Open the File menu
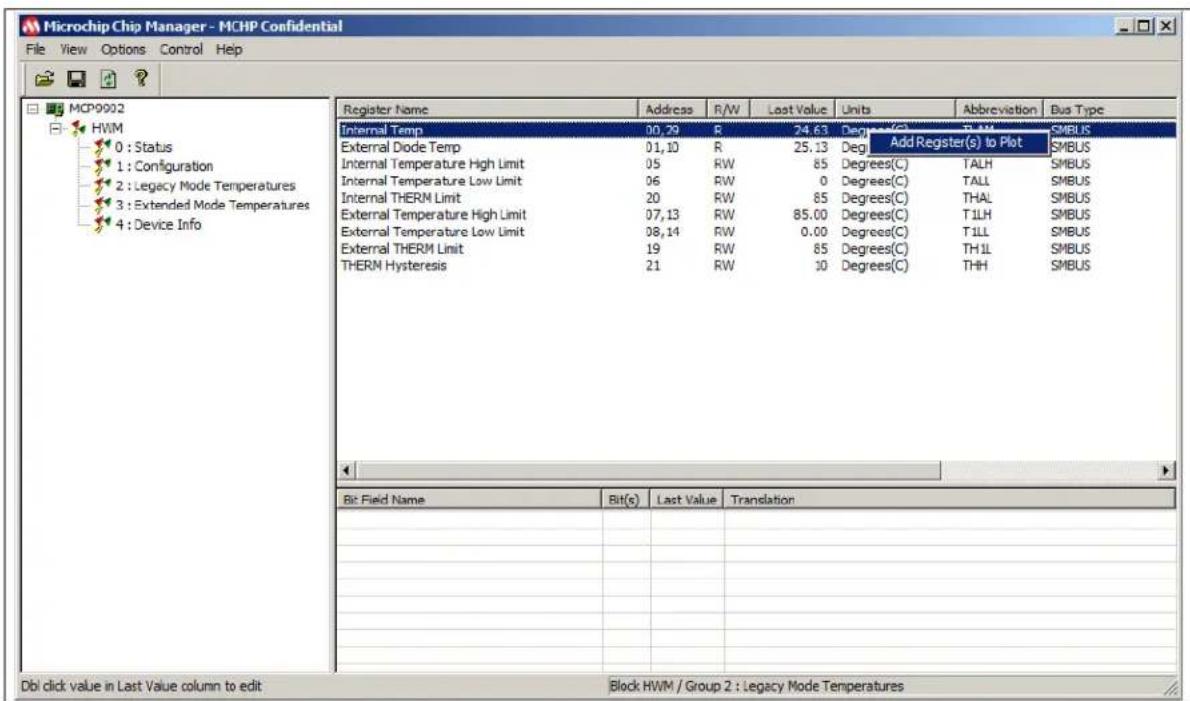The image size is (1190, 701). (35, 49)
